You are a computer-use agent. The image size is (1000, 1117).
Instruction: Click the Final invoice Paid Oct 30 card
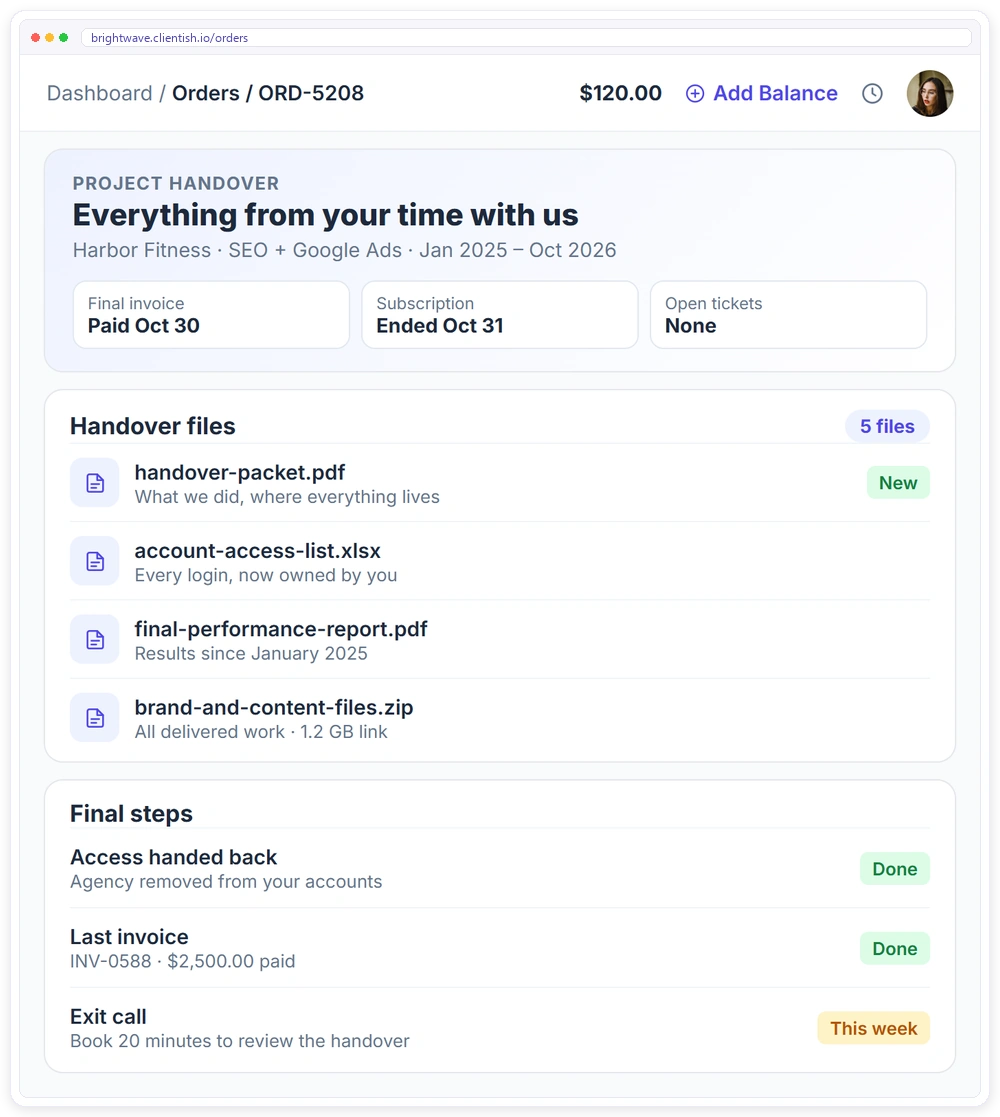(x=212, y=315)
